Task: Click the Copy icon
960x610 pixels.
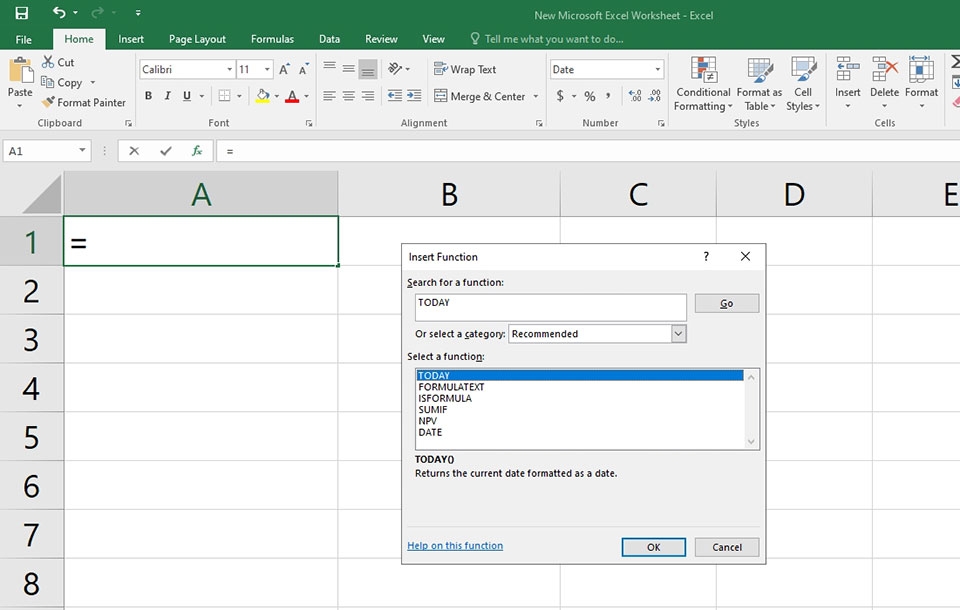Action: click(x=47, y=81)
